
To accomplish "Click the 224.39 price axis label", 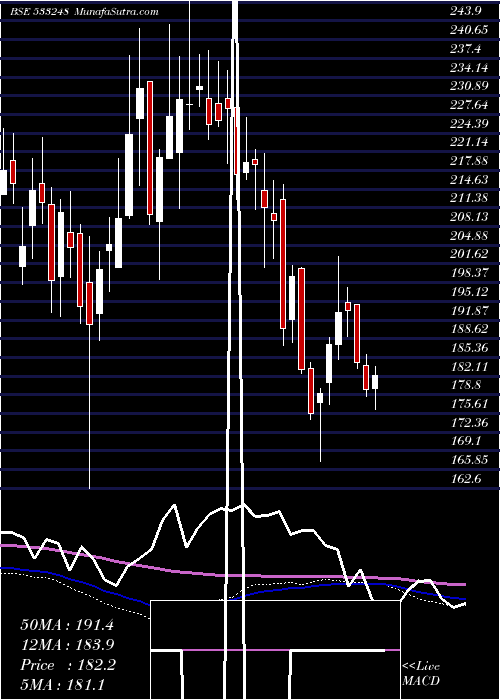I will pos(469,124).
